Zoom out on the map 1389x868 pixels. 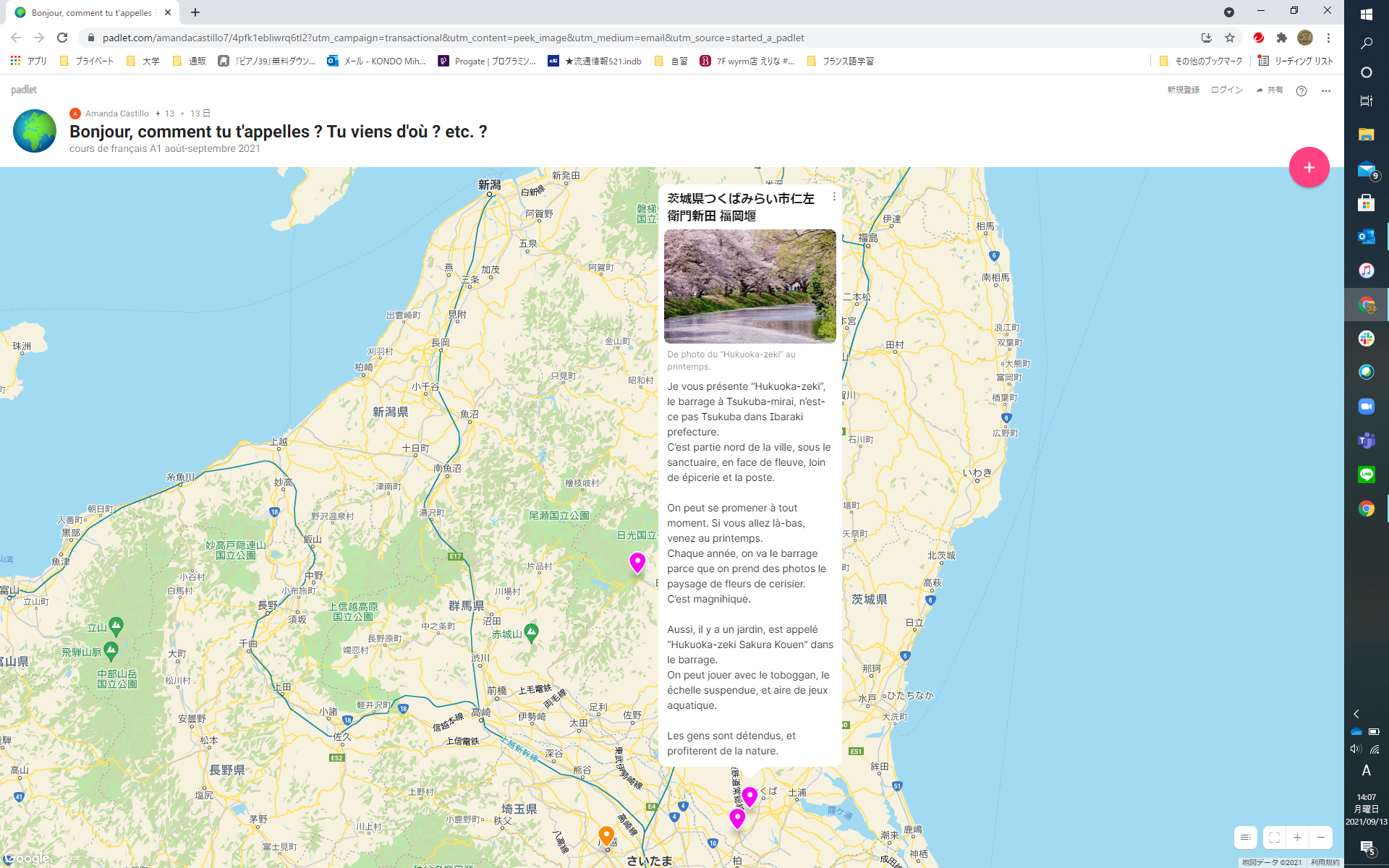[x=1321, y=838]
